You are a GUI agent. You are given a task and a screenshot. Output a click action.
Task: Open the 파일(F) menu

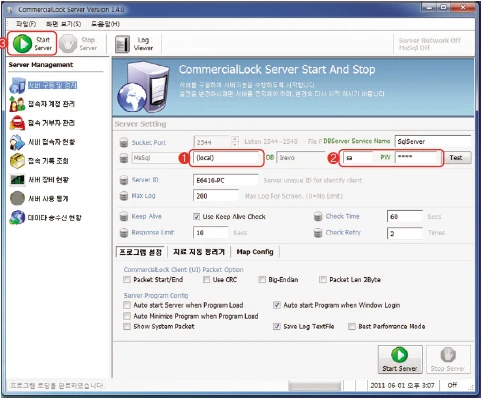pyautogui.click(x=26, y=24)
